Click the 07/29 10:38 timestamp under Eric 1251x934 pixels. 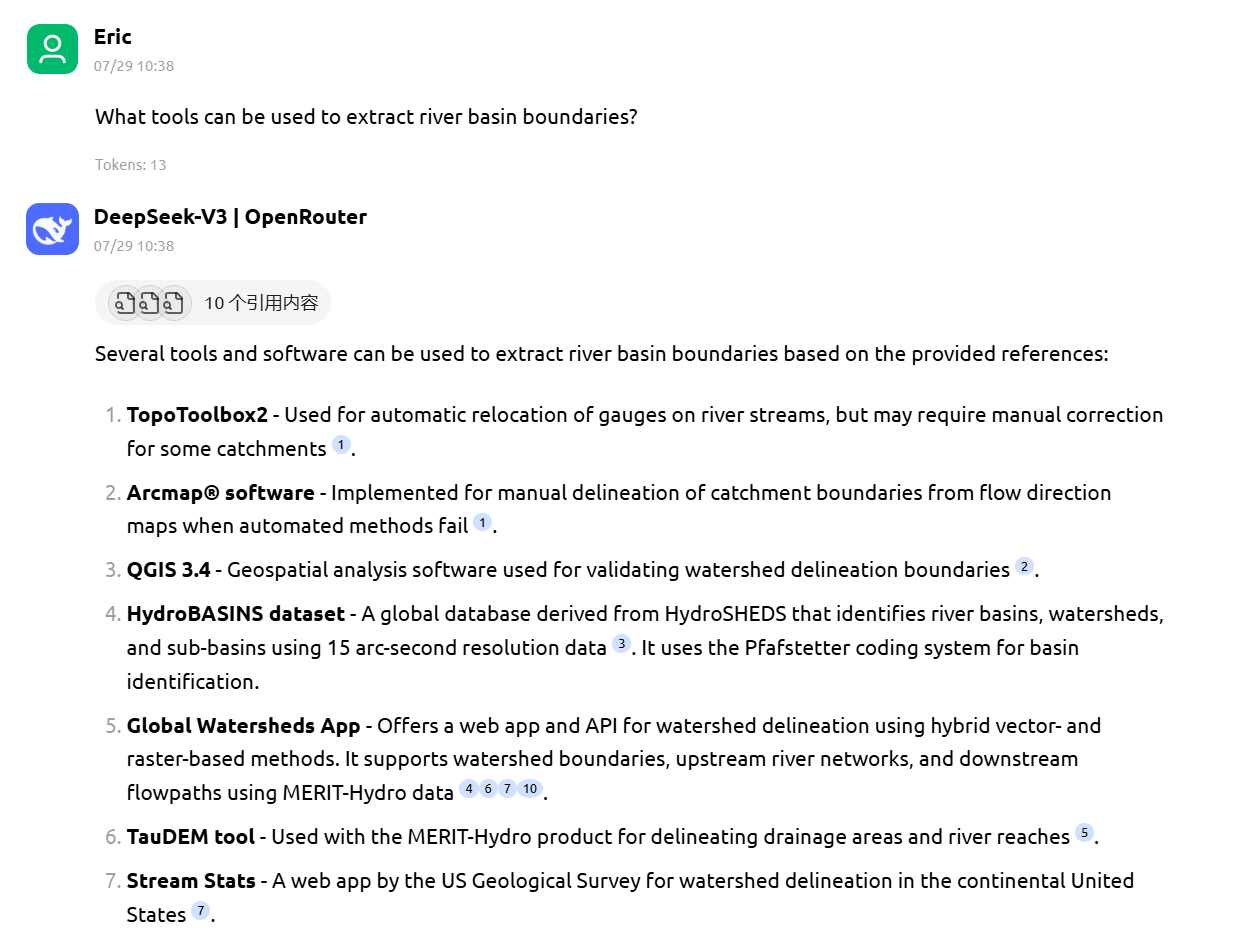[x=134, y=66]
